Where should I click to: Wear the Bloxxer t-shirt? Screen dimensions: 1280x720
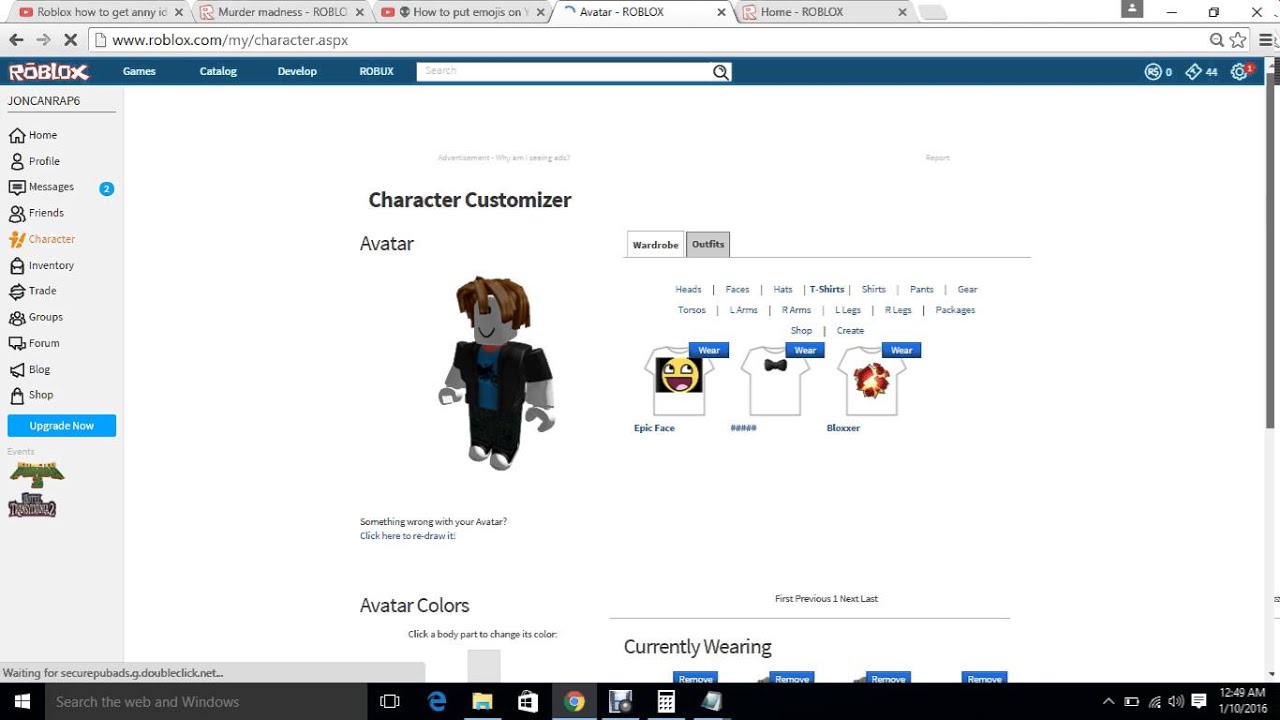coord(901,350)
